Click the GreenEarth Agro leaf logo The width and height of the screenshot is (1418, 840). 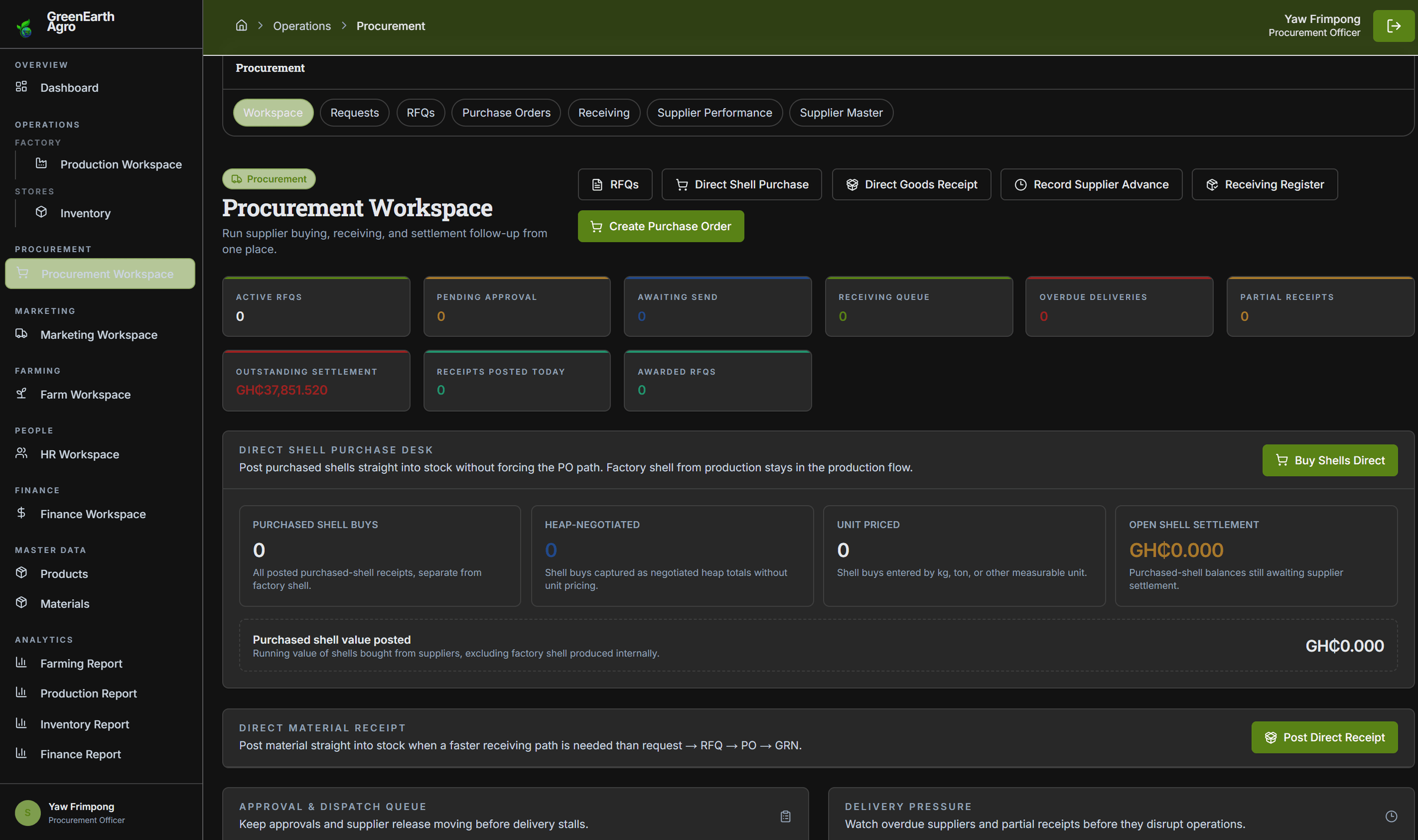click(24, 27)
